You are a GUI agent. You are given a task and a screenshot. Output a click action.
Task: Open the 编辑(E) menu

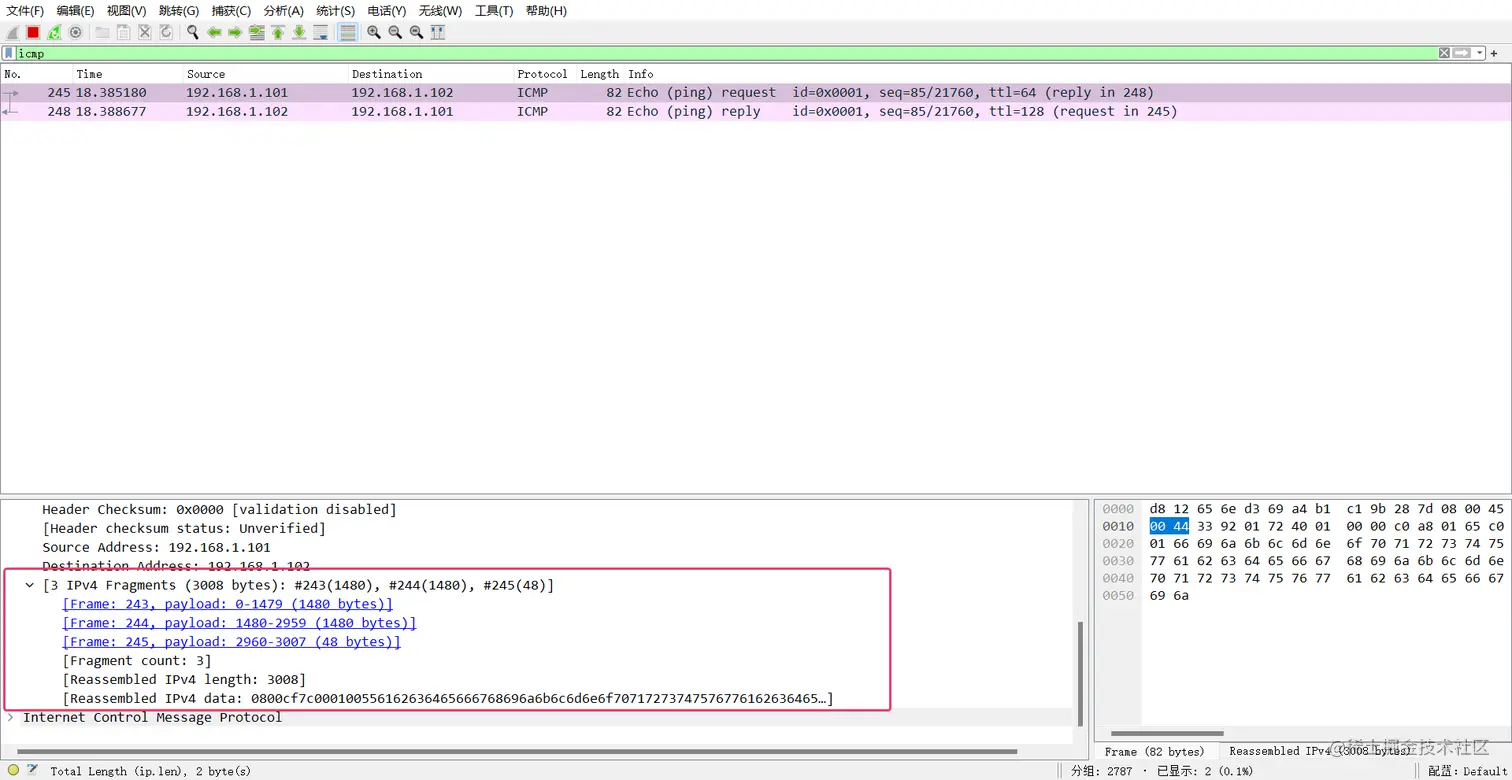pyautogui.click(x=75, y=11)
